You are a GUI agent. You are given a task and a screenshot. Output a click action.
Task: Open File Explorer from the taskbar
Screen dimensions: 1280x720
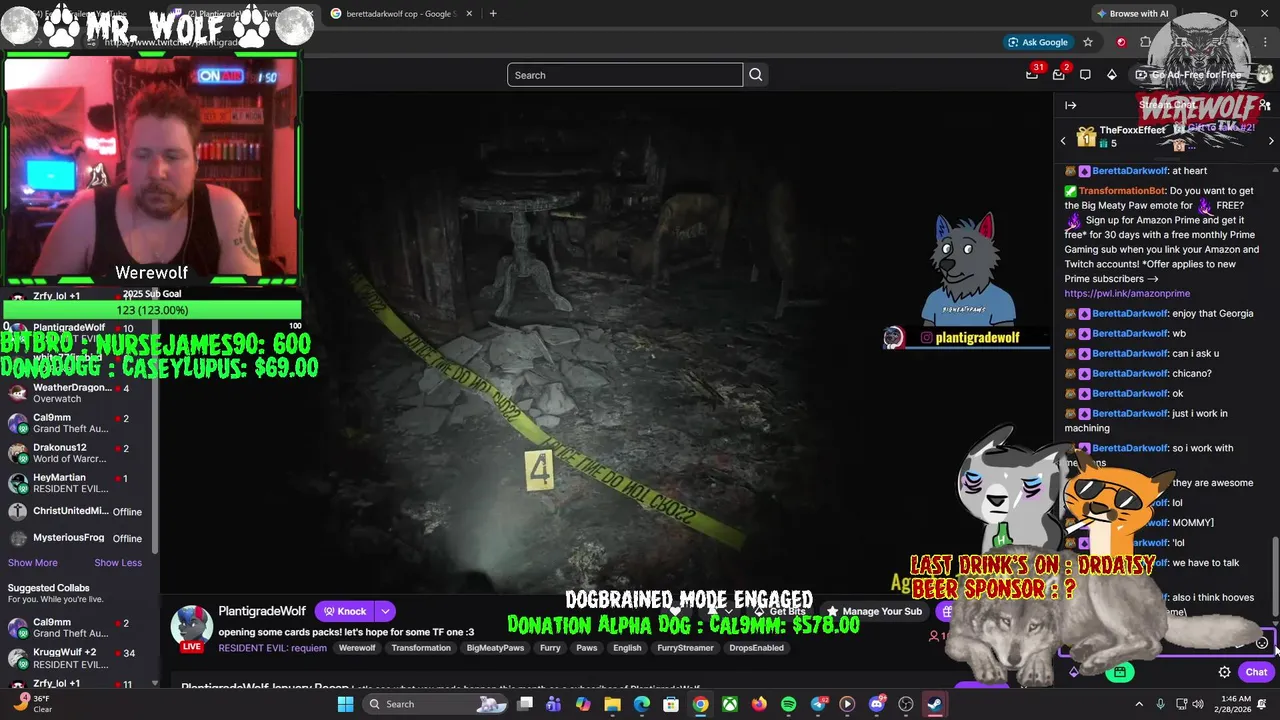pos(613,704)
